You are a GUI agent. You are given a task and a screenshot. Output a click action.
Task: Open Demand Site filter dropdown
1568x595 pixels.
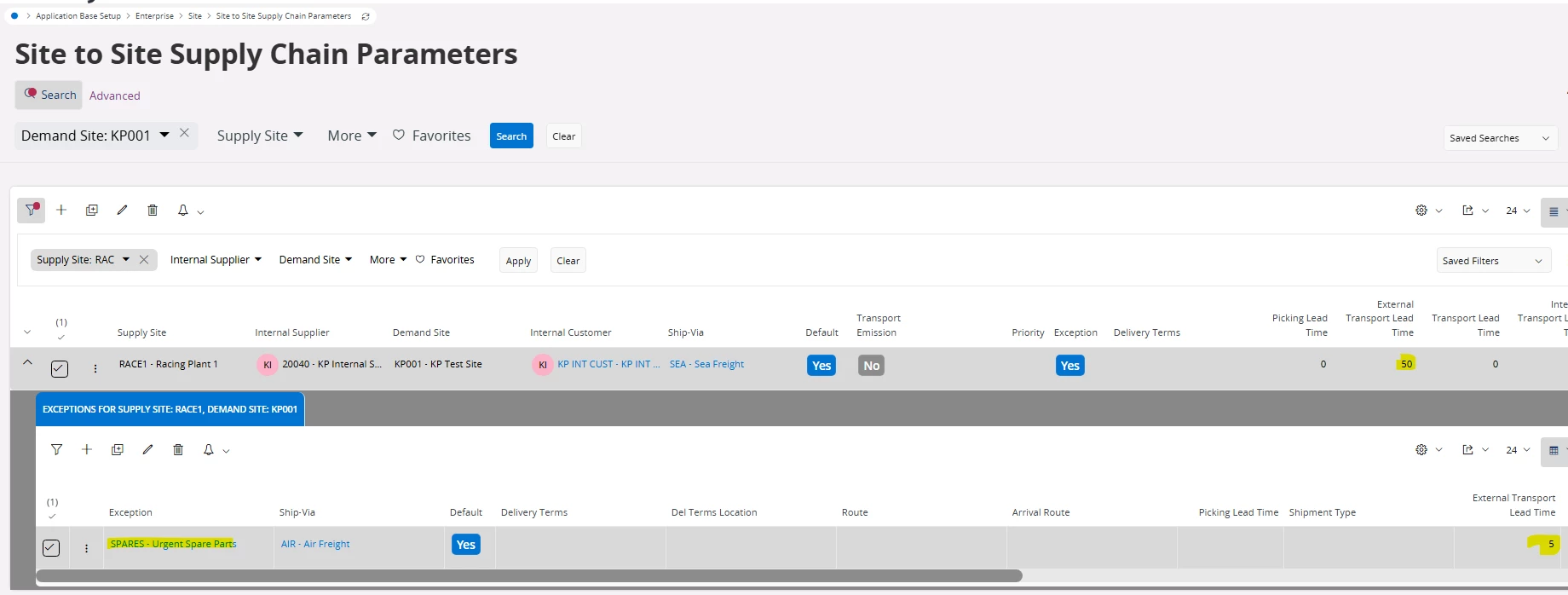[315, 260]
